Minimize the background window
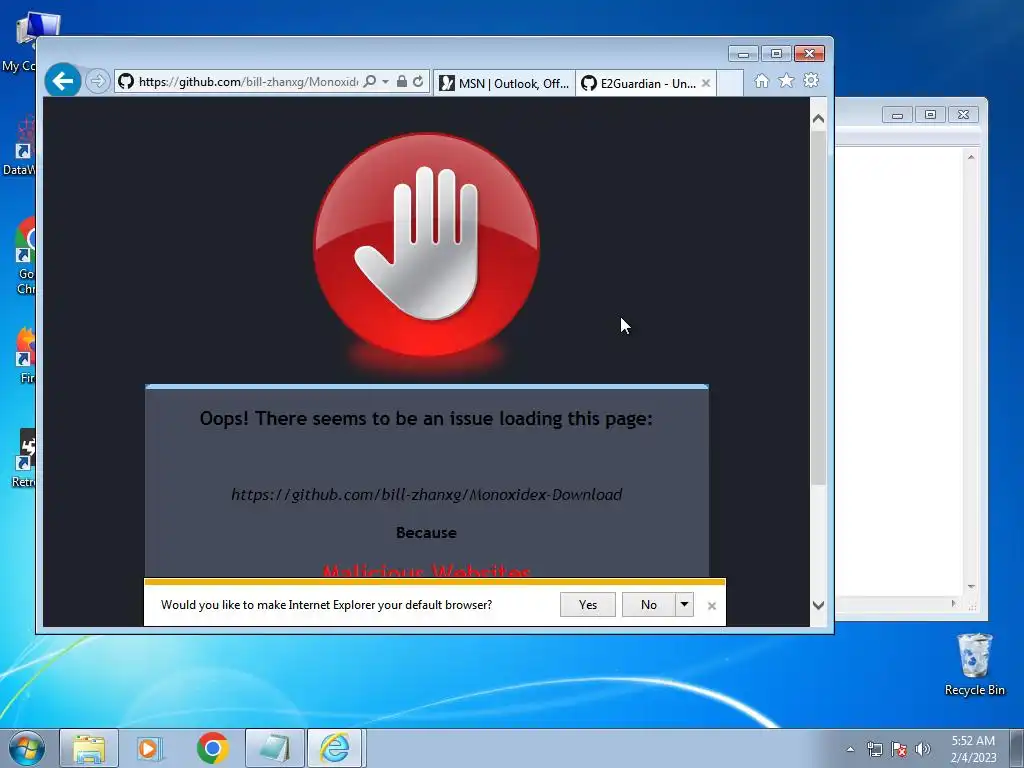The height and width of the screenshot is (768, 1024). [897, 115]
